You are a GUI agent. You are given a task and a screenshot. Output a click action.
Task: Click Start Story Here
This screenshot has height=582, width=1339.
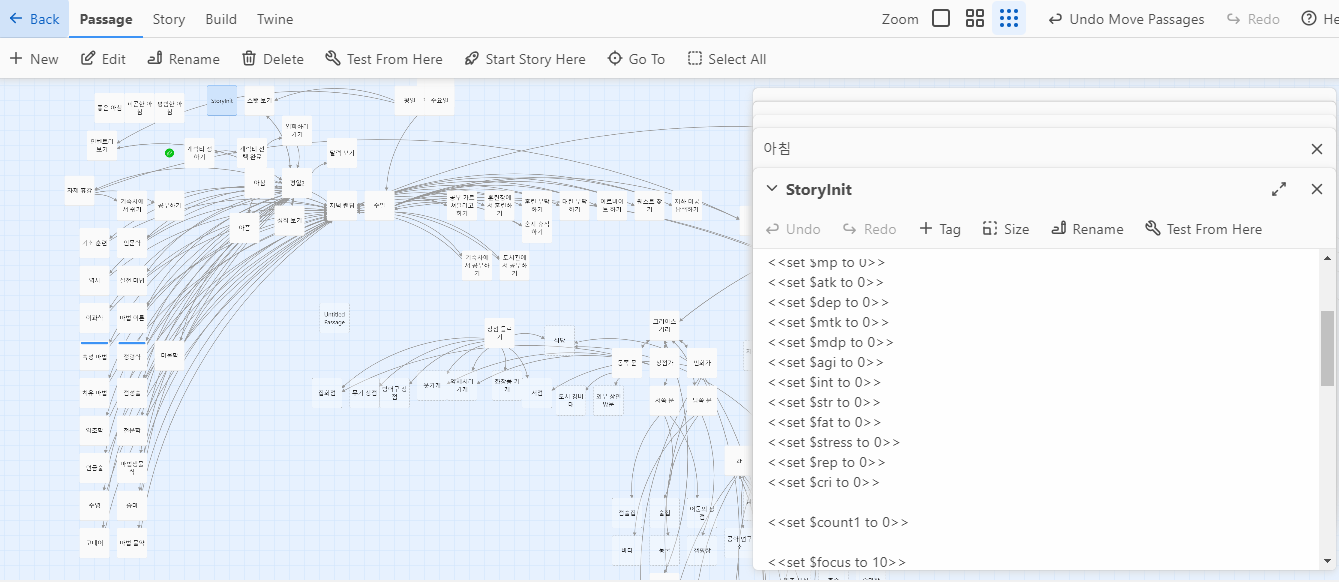[525, 59]
